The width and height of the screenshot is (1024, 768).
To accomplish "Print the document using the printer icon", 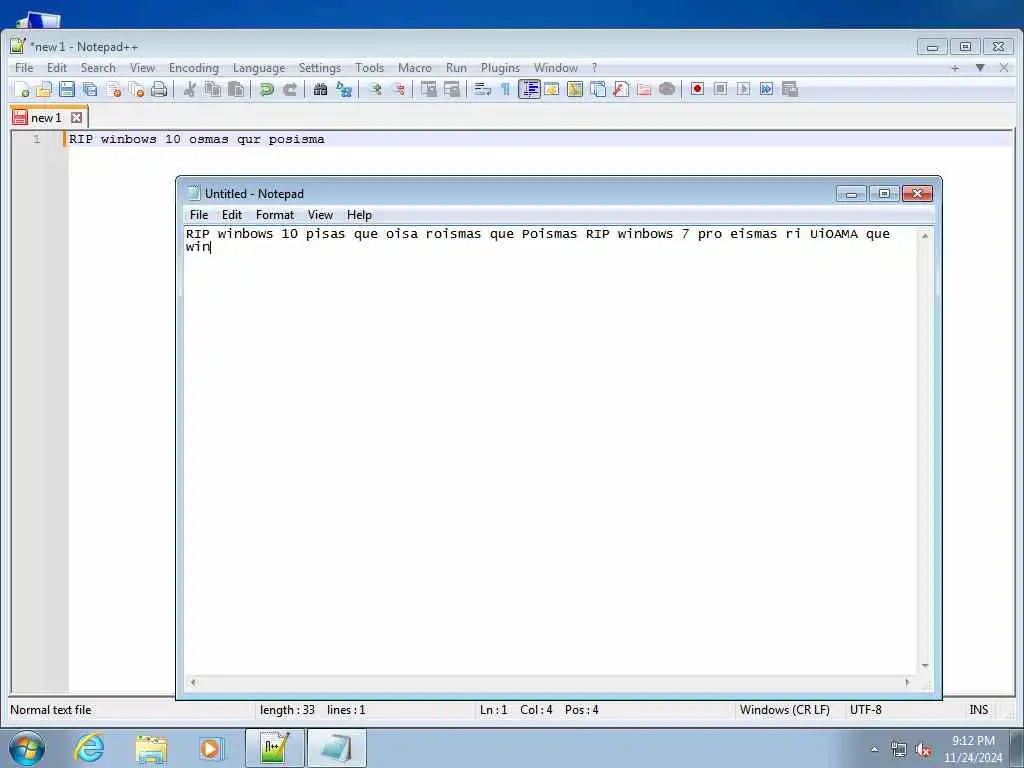I will (x=159, y=89).
